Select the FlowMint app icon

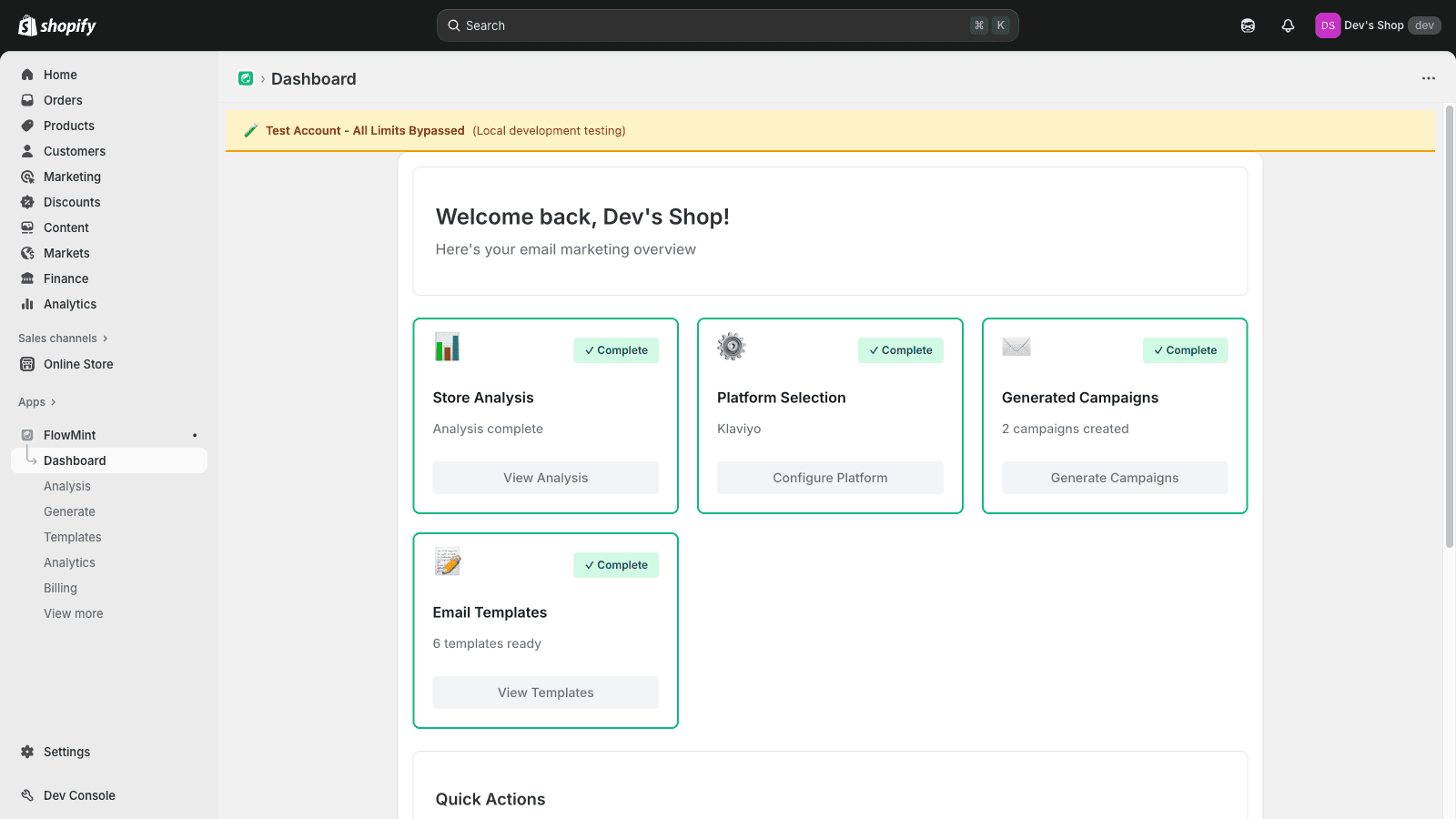coord(28,435)
